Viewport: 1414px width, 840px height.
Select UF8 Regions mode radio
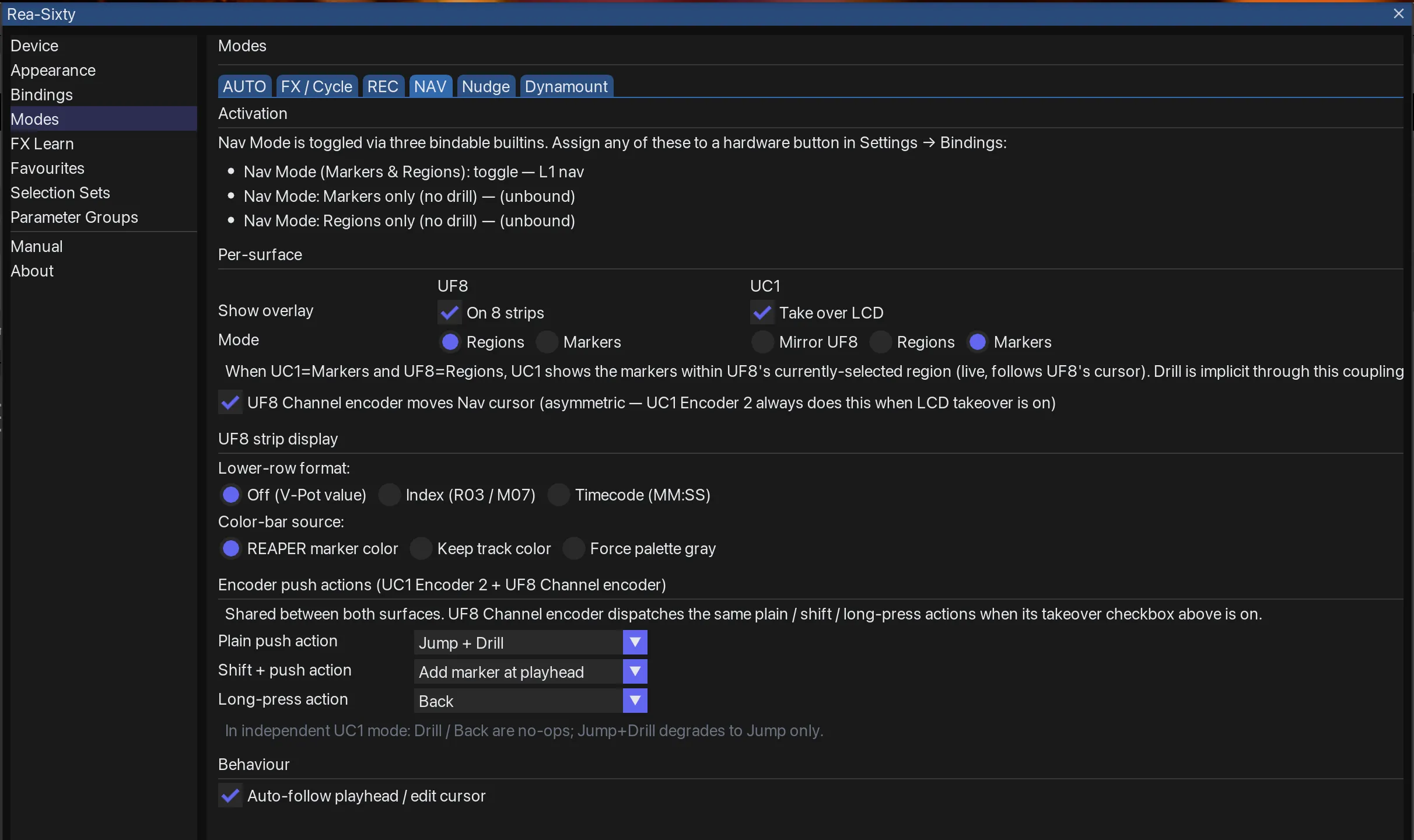click(x=450, y=342)
